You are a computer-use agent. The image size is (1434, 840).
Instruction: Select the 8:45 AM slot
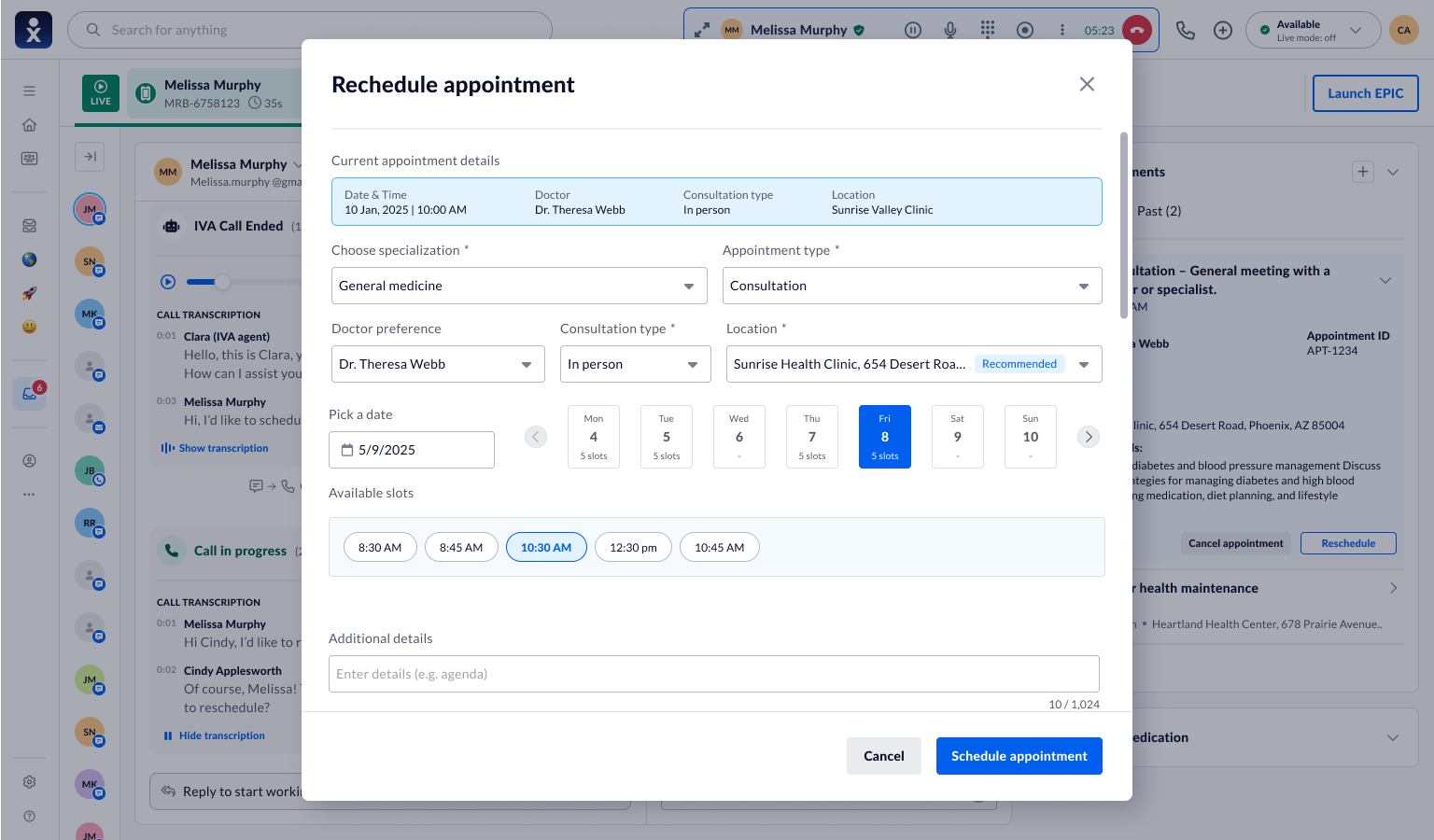[x=461, y=547]
